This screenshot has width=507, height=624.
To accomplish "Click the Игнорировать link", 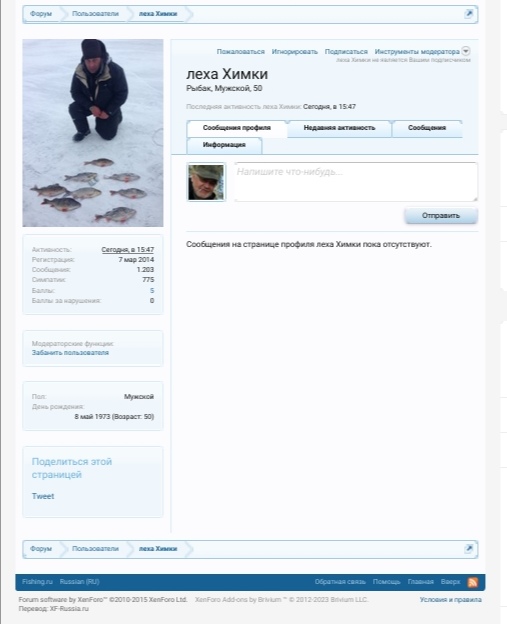I will click(294, 52).
